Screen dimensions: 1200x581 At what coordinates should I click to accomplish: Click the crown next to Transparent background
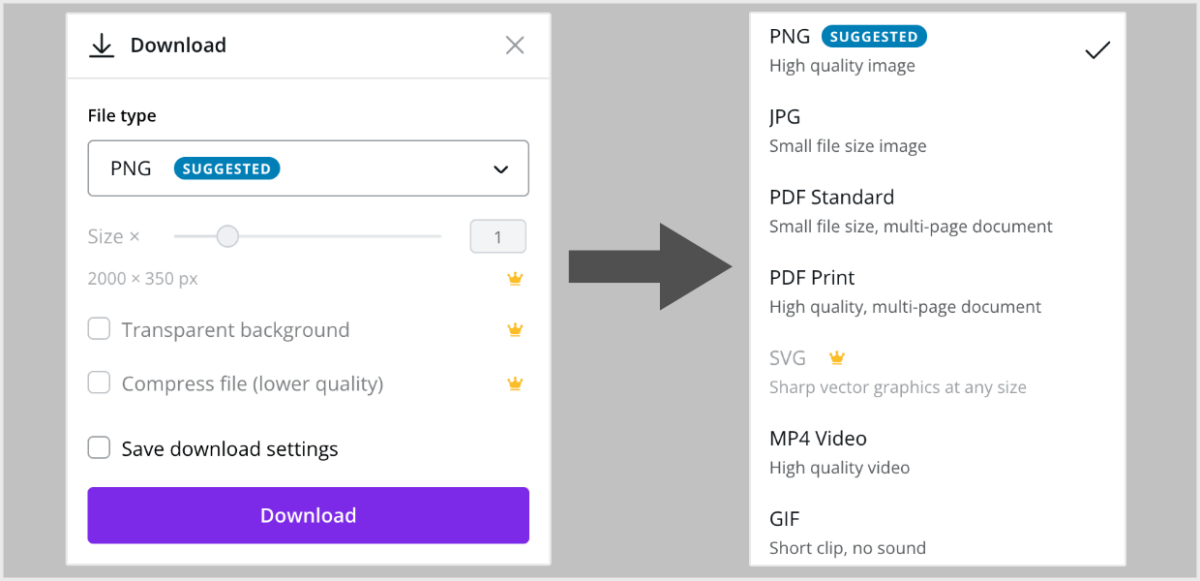click(515, 329)
